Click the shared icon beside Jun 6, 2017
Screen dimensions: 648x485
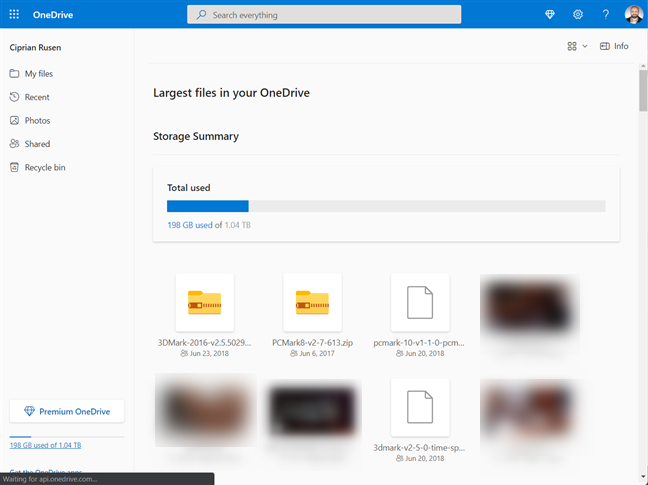pyautogui.click(x=294, y=354)
